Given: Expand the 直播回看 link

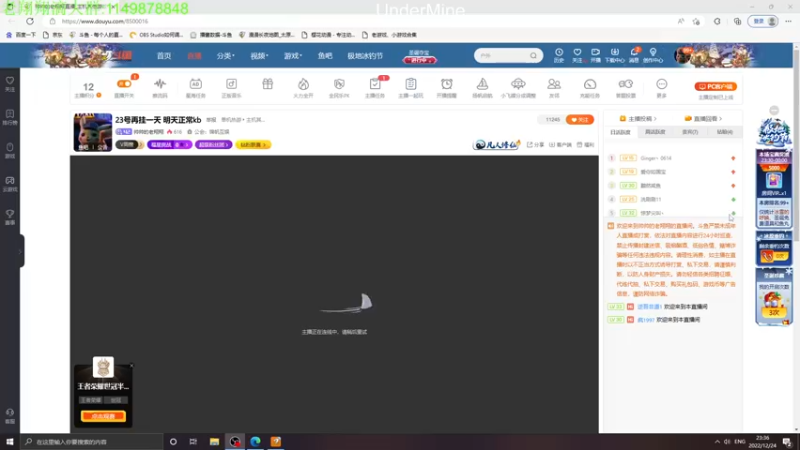Looking at the screenshot, I should pyautogui.click(x=703, y=118).
